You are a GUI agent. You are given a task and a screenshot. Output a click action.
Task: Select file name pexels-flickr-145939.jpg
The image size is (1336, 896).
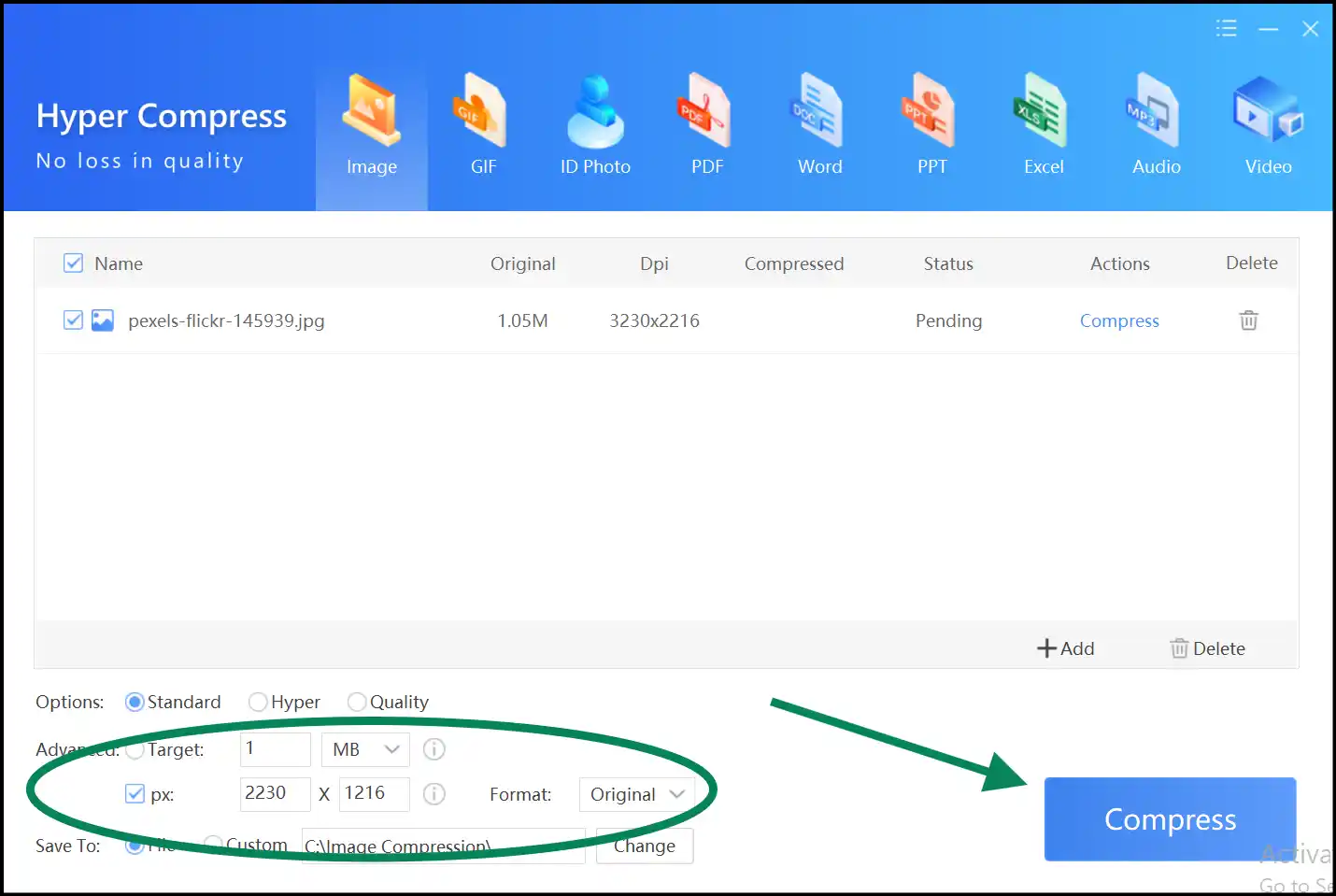click(226, 320)
